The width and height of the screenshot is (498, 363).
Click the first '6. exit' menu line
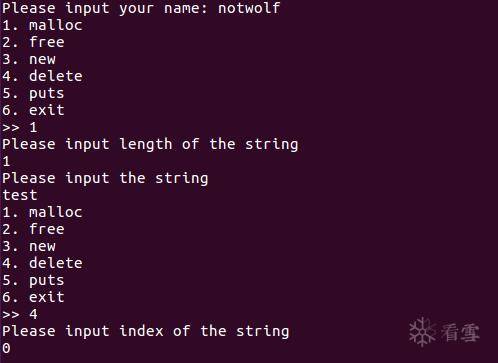pyautogui.click(x=33, y=110)
